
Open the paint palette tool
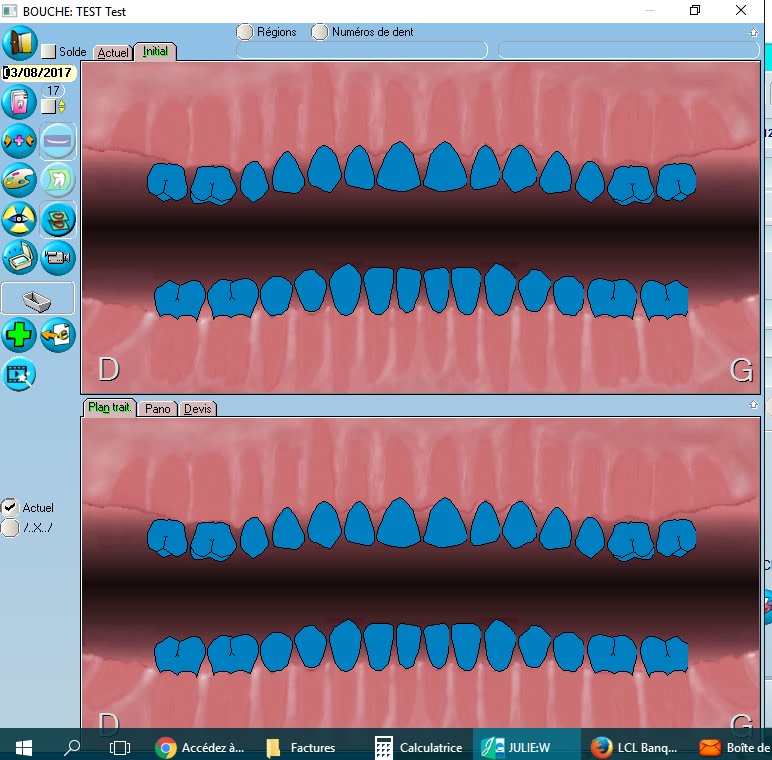19,180
